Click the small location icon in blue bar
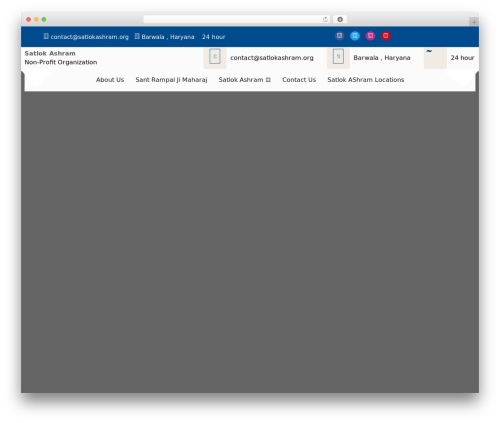Image resolution: width=500 pixels, height=423 pixels. point(137,36)
